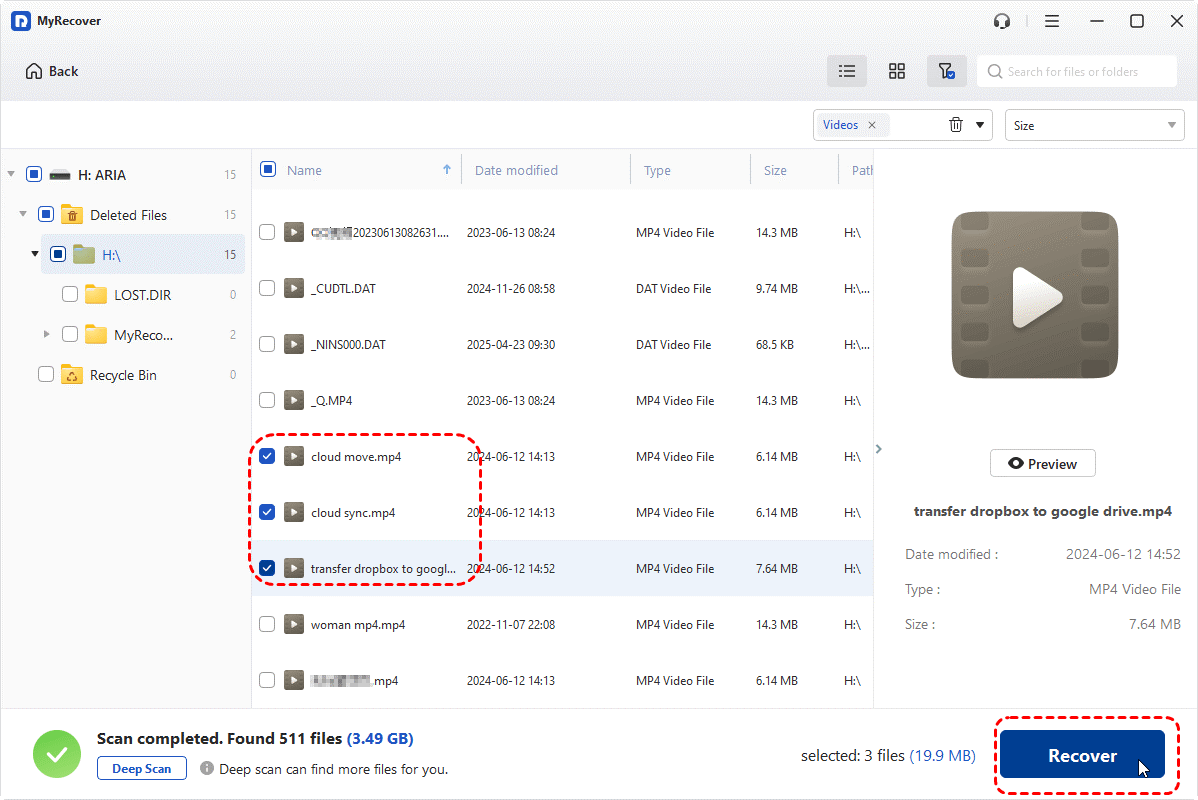The height and width of the screenshot is (800, 1198).
Task: Tick the Recycle Bin checkbox
Action: tap(46, 375)
